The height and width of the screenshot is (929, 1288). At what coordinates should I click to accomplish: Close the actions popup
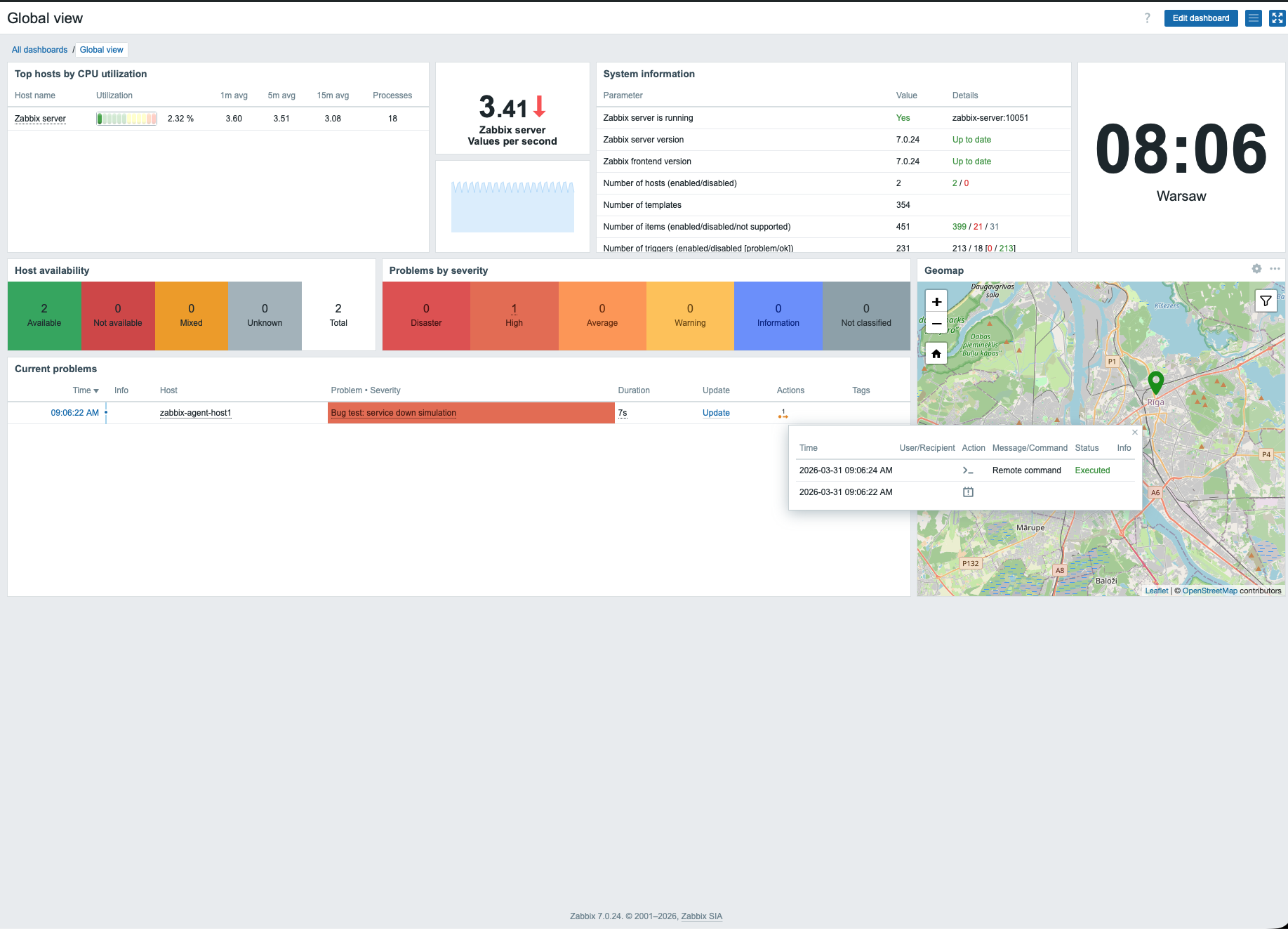click(1134, 433)
